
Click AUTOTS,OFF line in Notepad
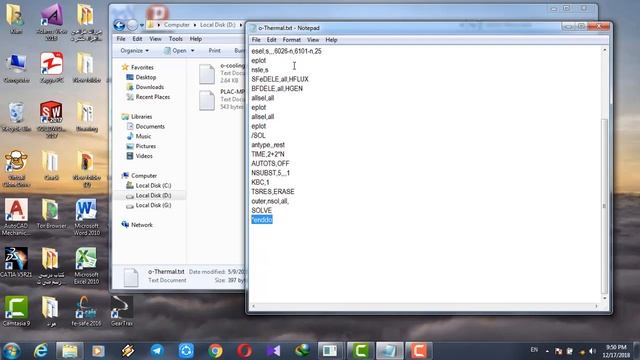click(x=270, y=163)
